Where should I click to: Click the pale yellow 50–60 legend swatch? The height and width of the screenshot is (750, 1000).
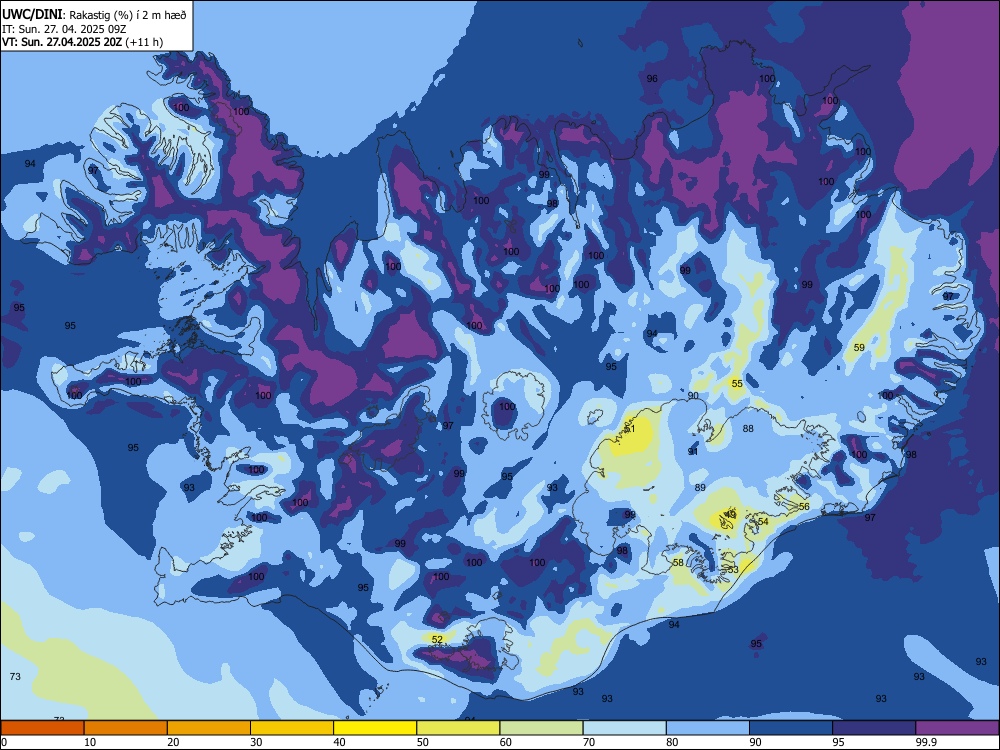pyautogui.click(x=459, y=728)
